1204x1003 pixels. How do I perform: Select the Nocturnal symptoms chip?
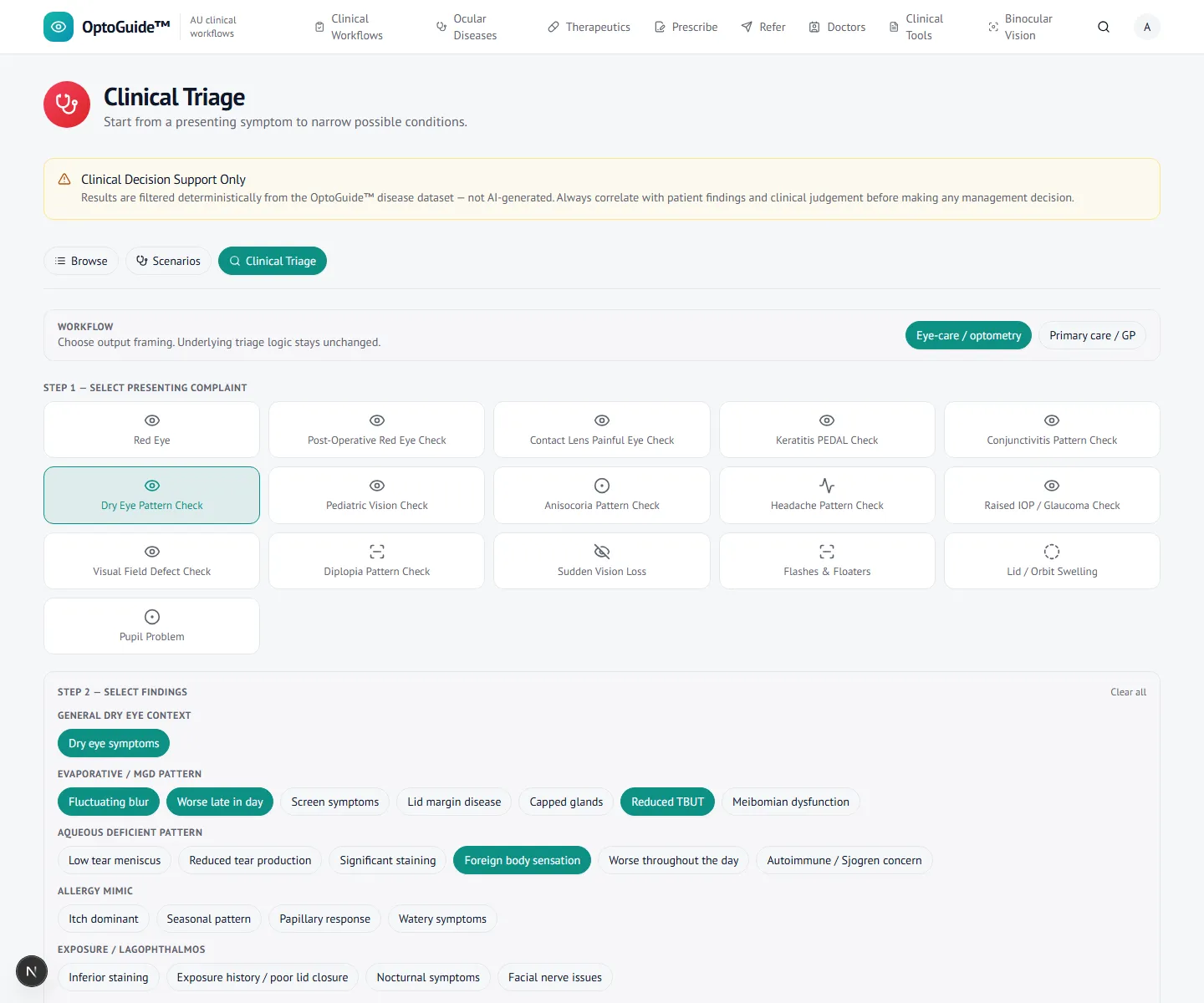click(x=428, y=977)
